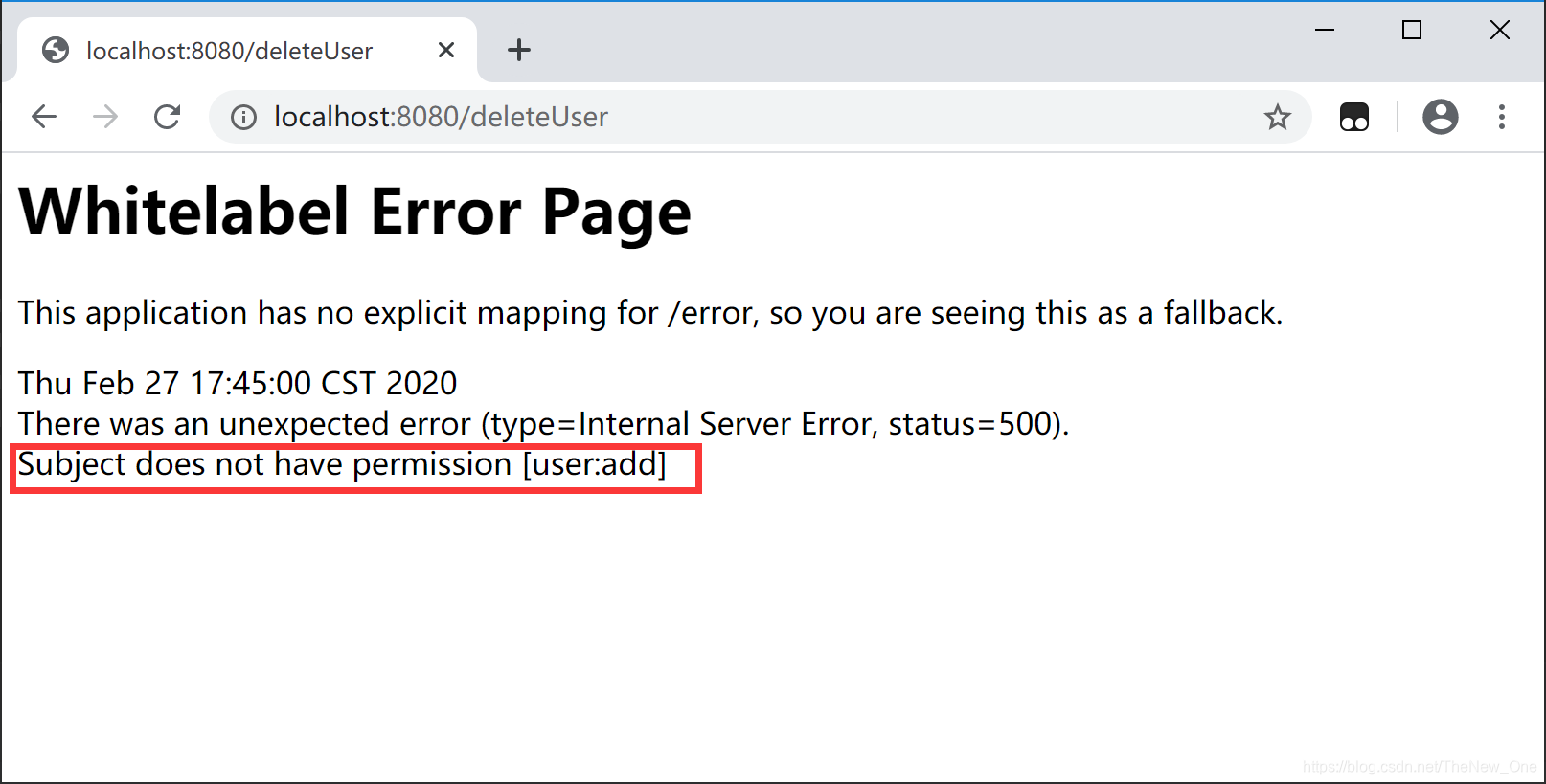Viewport: 1546px width, 784px height.
Task: Click the globe favicon on the tab
Action: 56,50
